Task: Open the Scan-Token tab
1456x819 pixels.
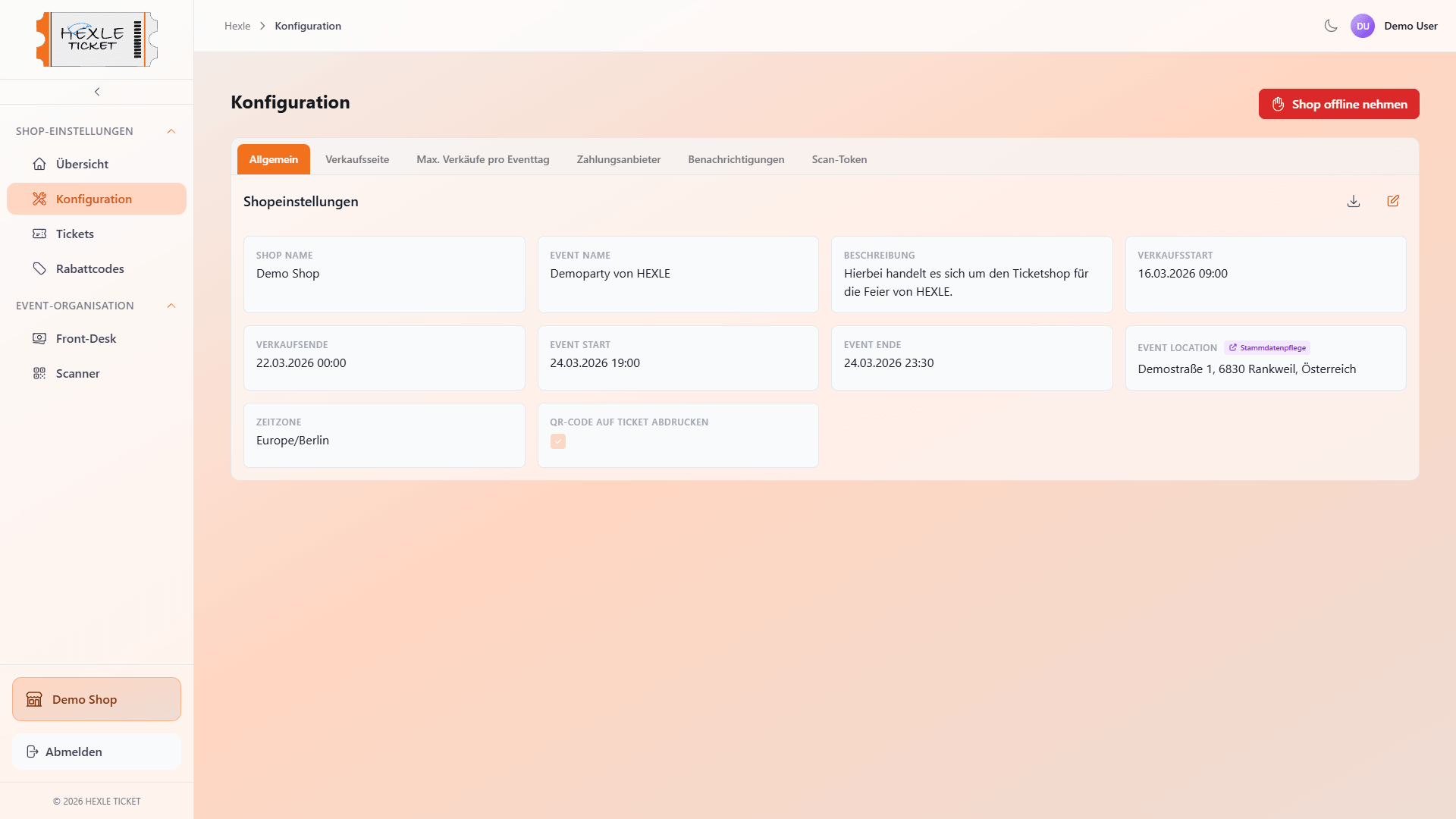Action: tap(839, 159)
